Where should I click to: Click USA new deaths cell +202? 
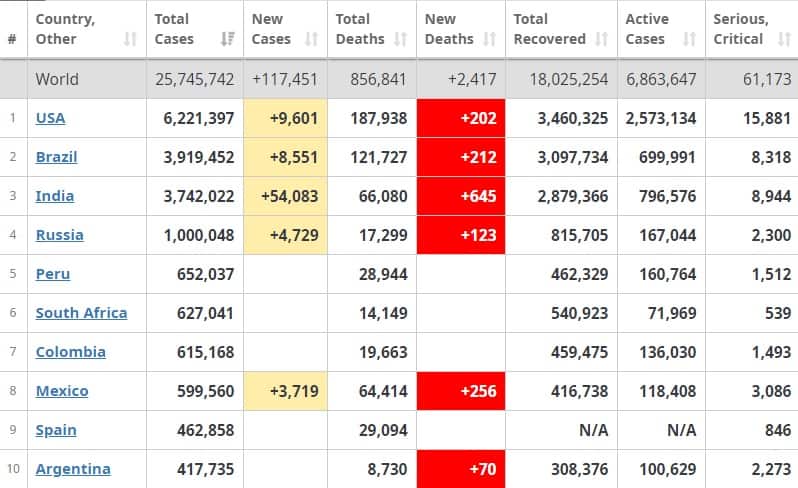click(461, 118)
